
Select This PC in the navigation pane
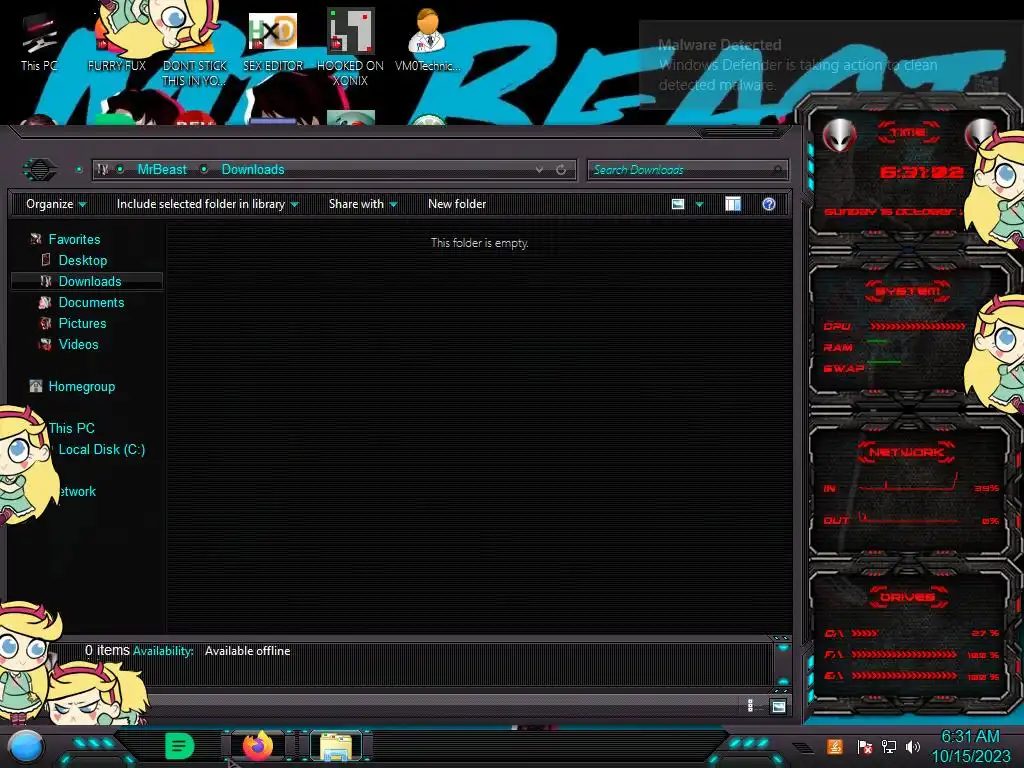[x=72, y=428]
